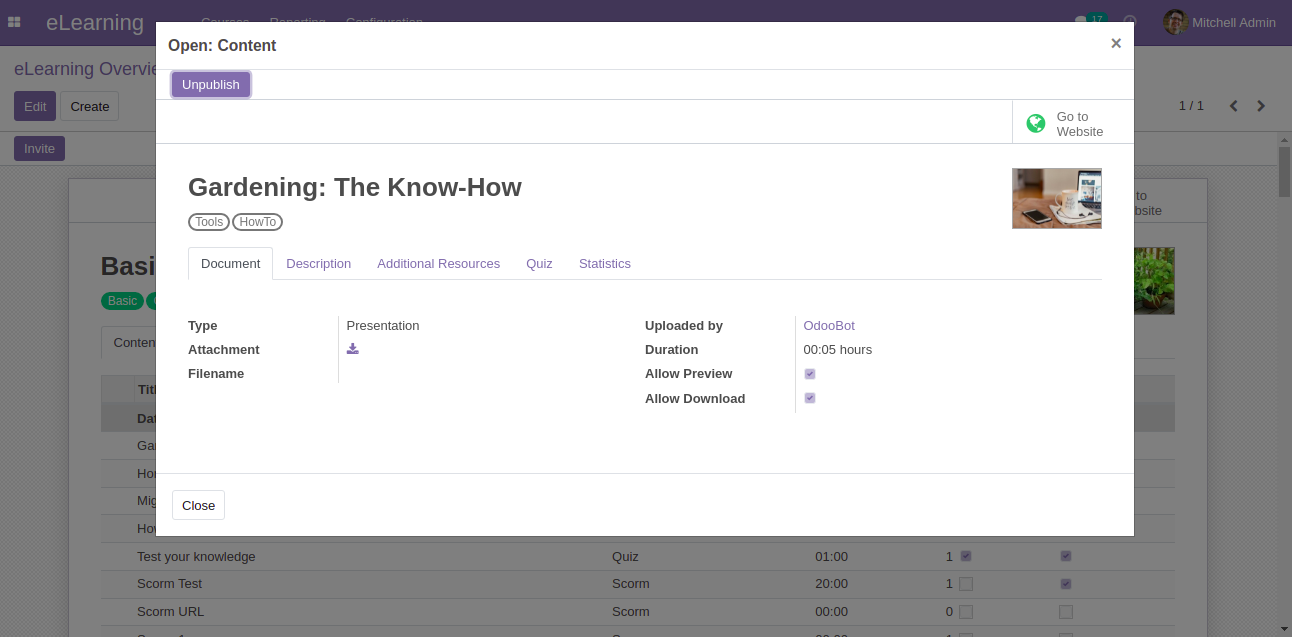Toggle the Allow Download checkbox
Screen dimensions: 1292x637
tap(810, 398)
